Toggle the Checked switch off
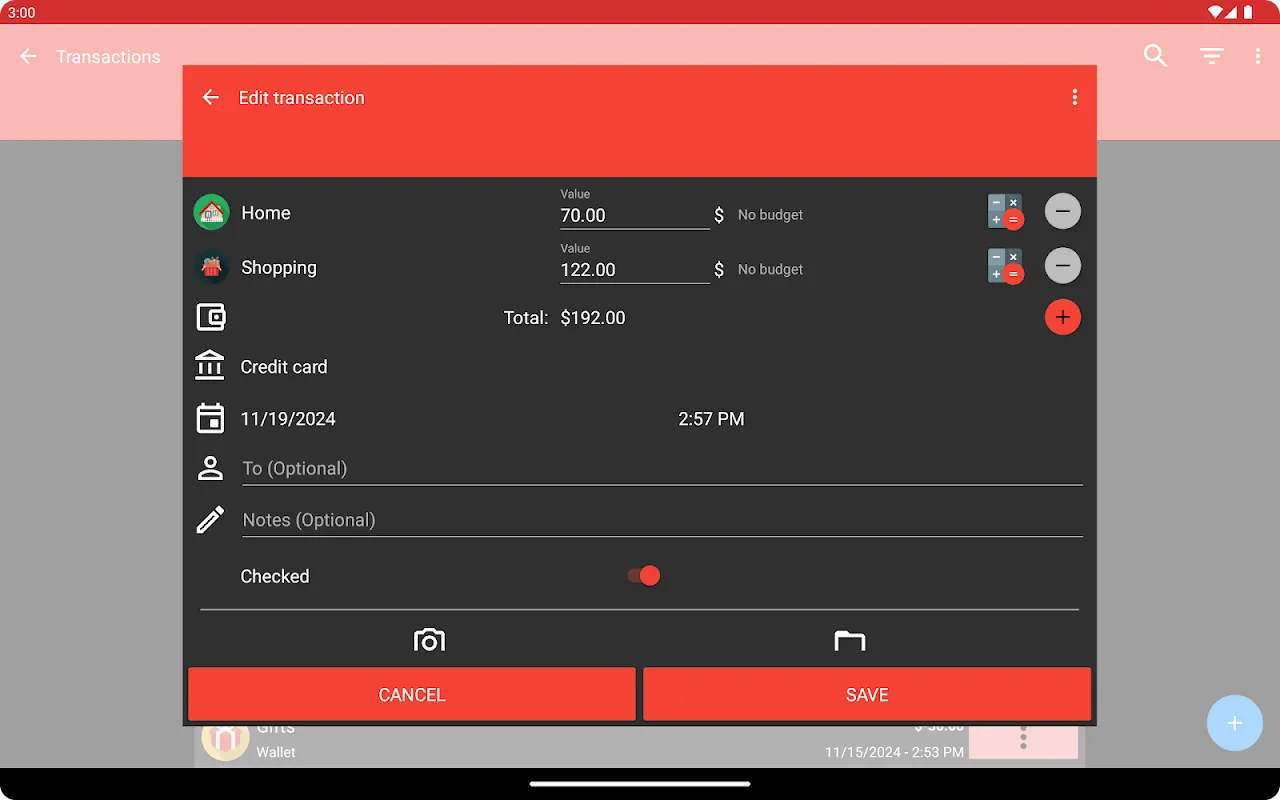This screenshot has height=800, width=1280. point(643,576)
